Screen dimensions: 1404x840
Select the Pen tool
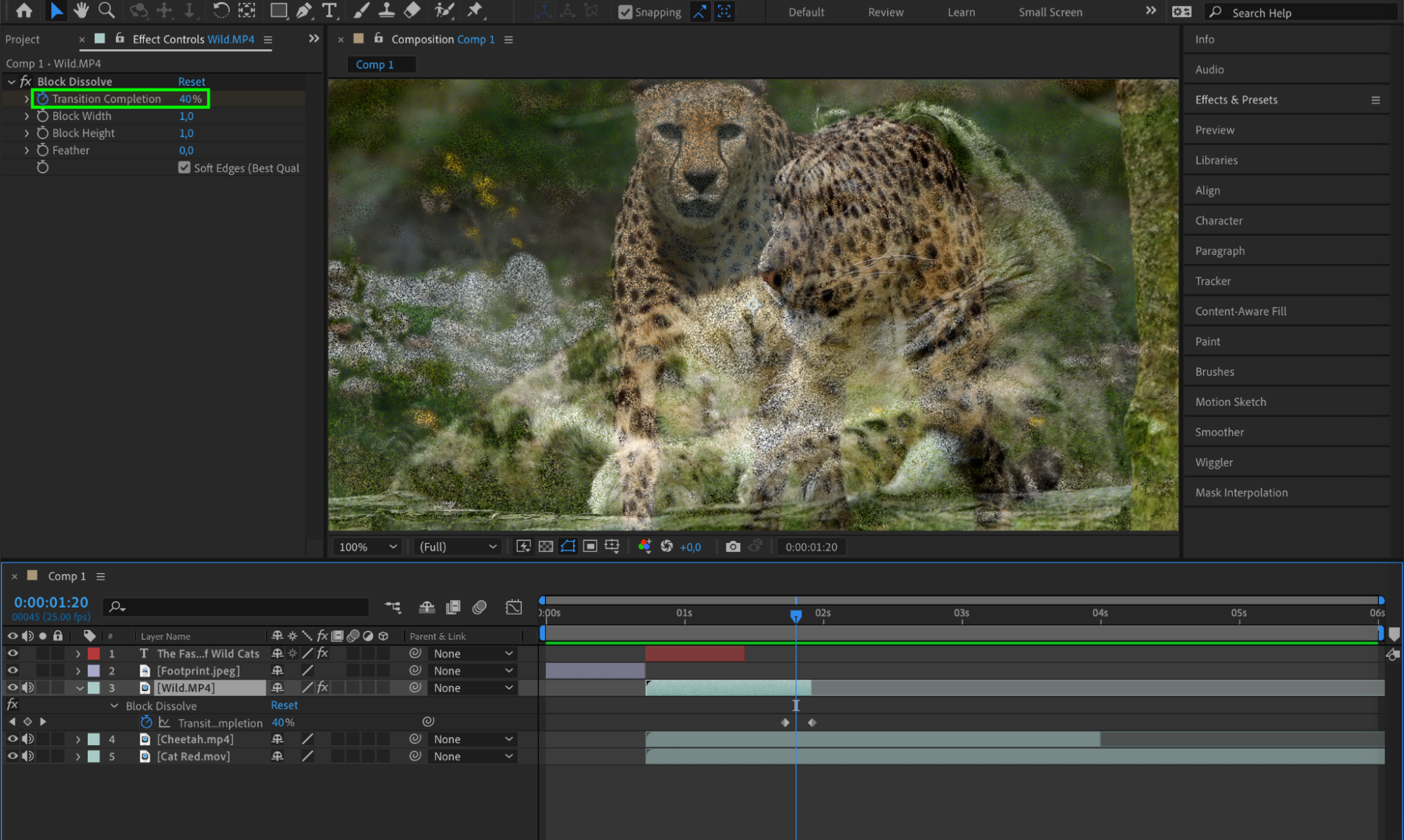click(x=303, y=11)
